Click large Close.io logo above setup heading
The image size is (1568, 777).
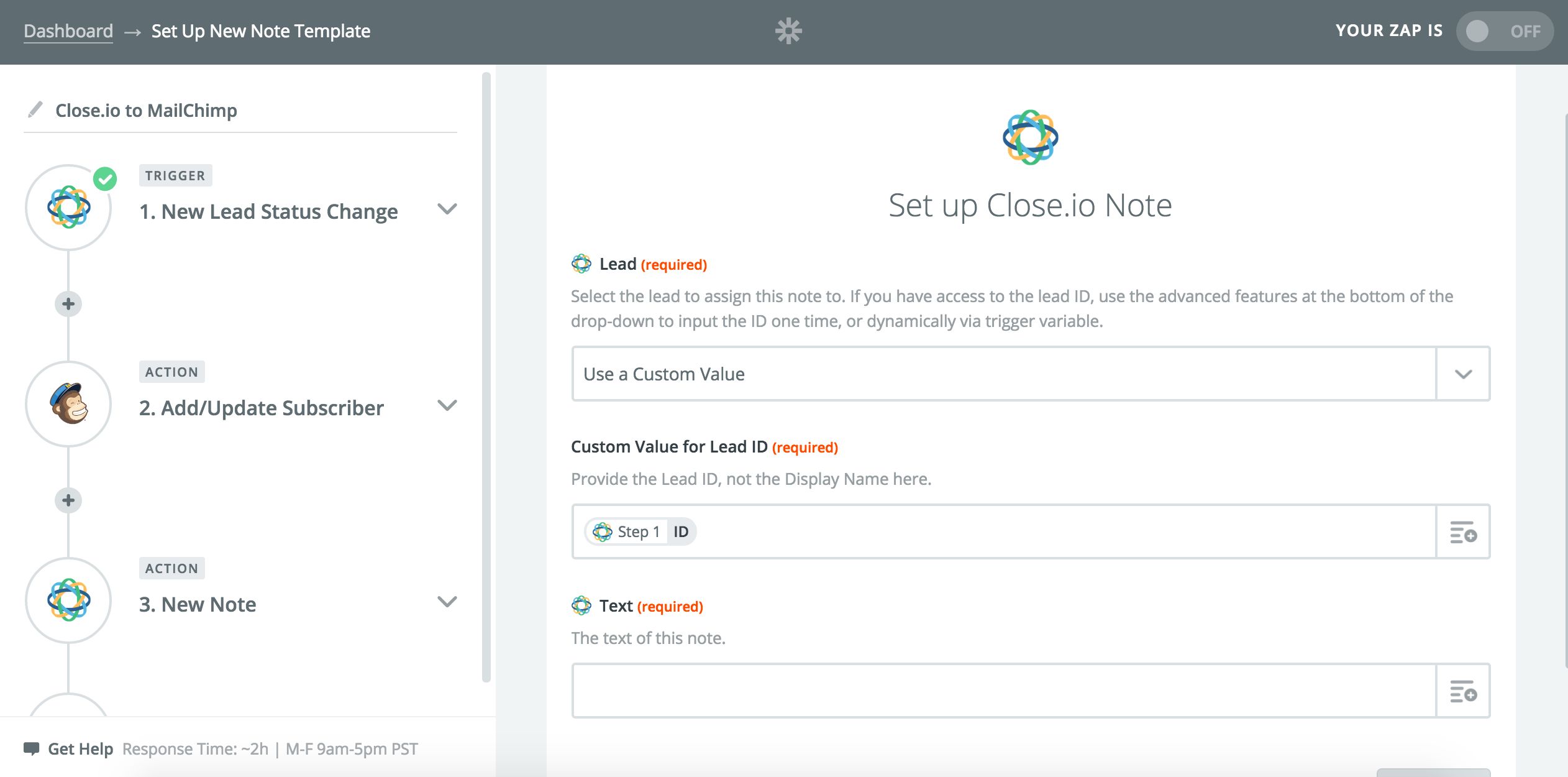tap(1031, 137)
